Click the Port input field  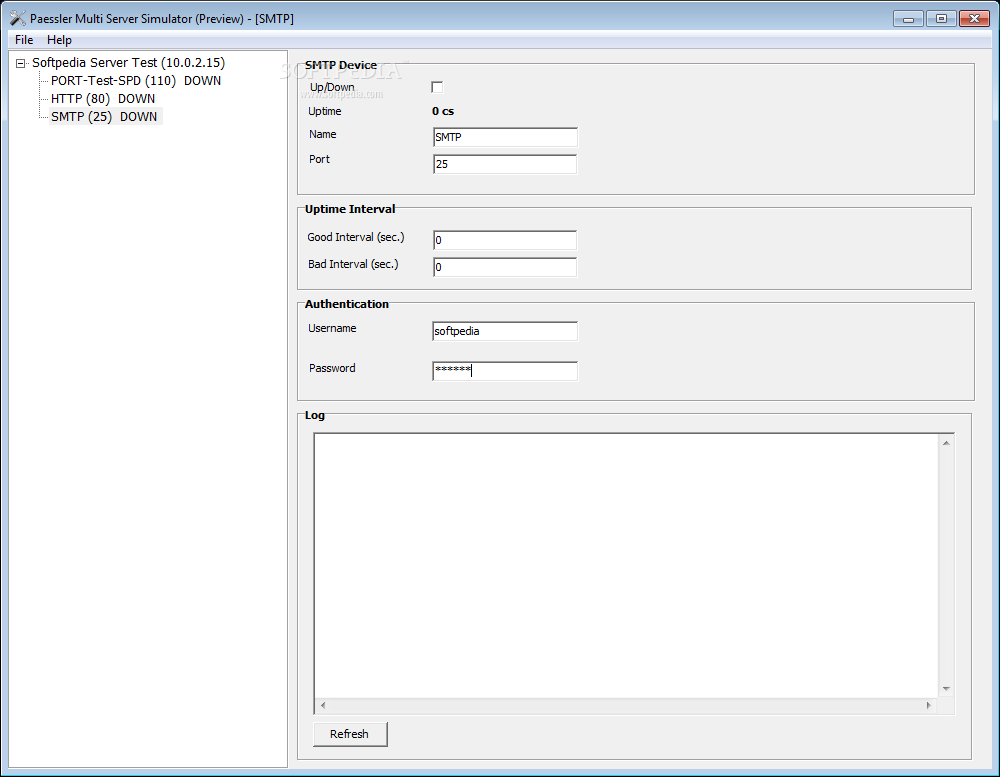pyautogui.click(x=504, y=164)
